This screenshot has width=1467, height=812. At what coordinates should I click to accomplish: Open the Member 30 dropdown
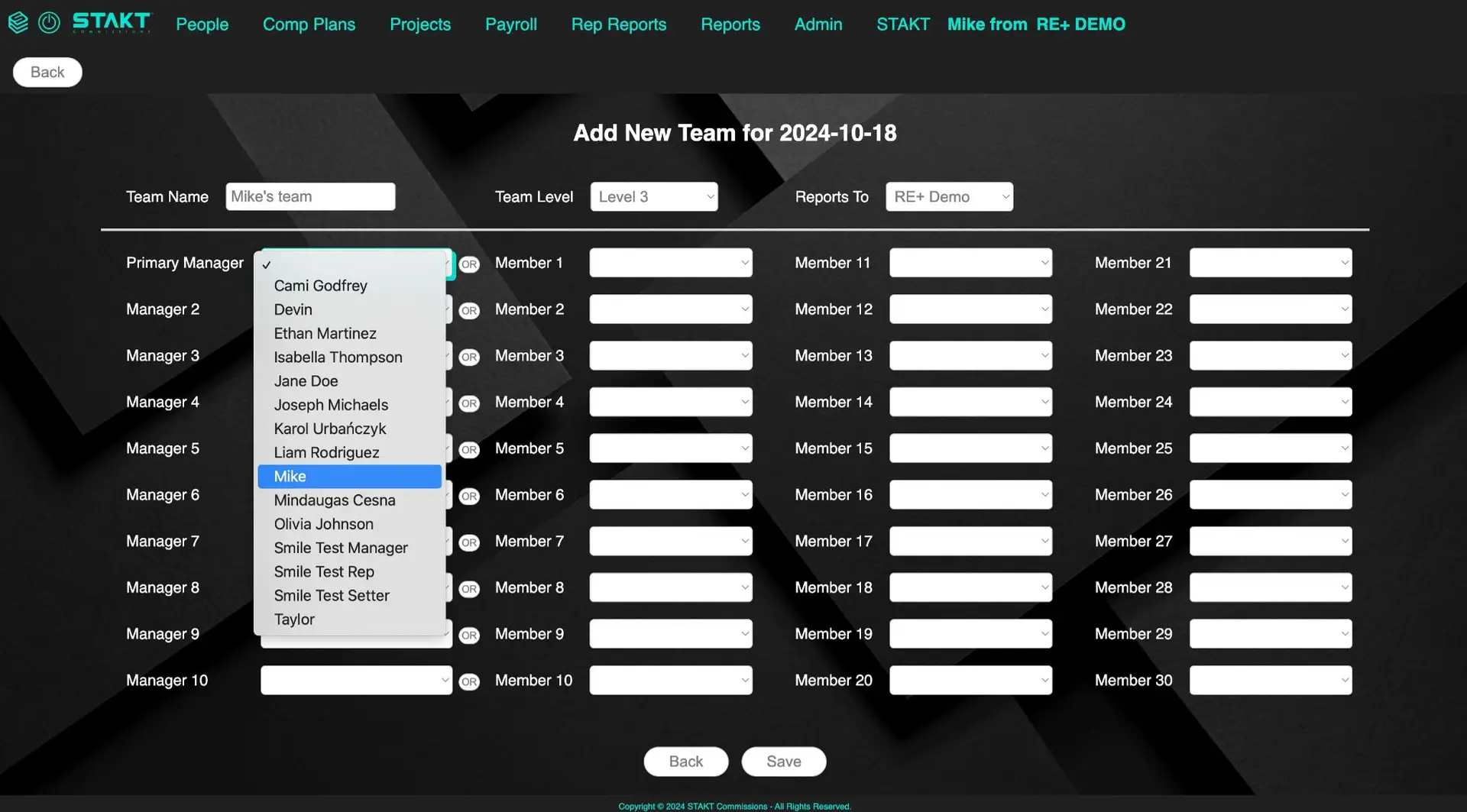pyautogui.click(x=1271, y=680)
